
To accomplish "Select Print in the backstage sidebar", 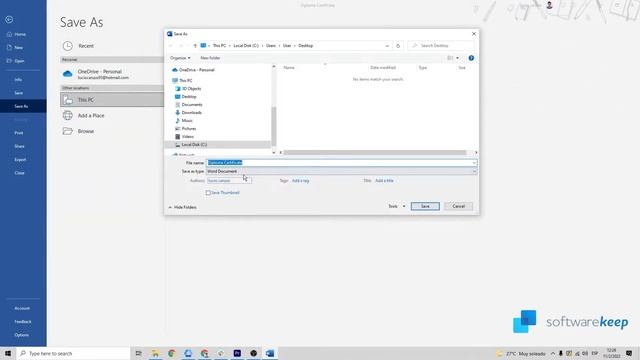I will (x=19, y=133).
